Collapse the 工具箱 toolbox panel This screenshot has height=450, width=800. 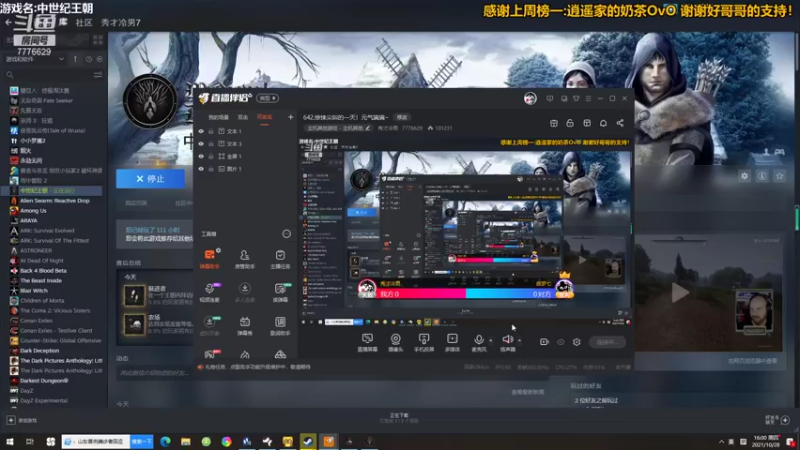(286, 234)
